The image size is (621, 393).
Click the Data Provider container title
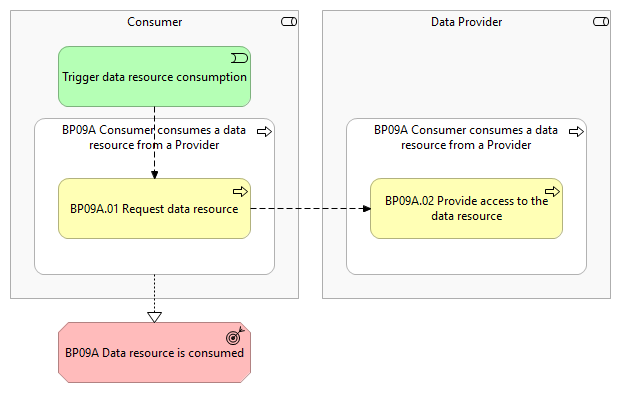pos(467,22)
